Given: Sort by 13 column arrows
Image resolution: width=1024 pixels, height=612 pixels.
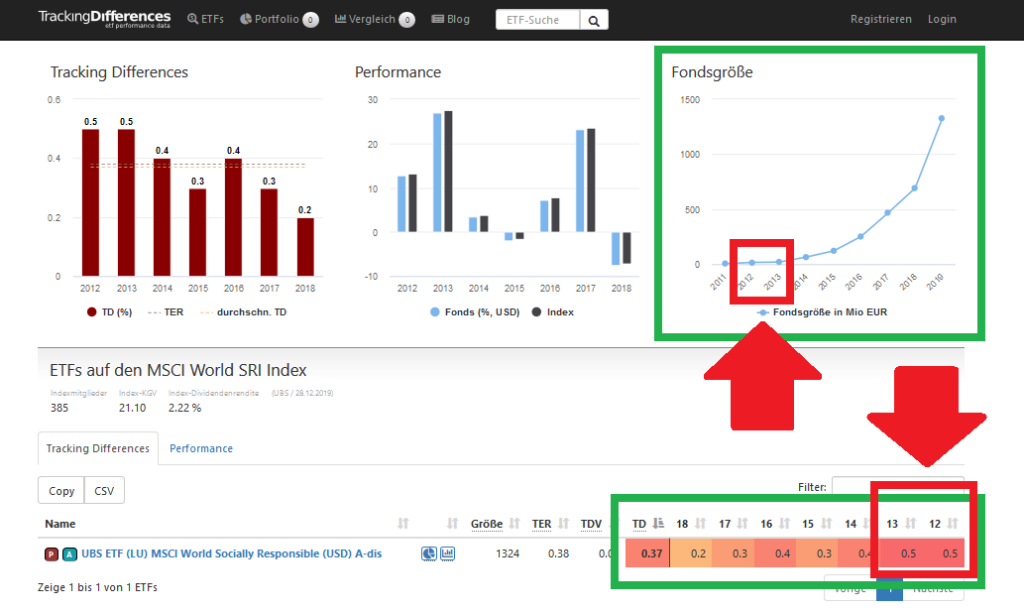Looking at the screenshot, I should point(911,524).
